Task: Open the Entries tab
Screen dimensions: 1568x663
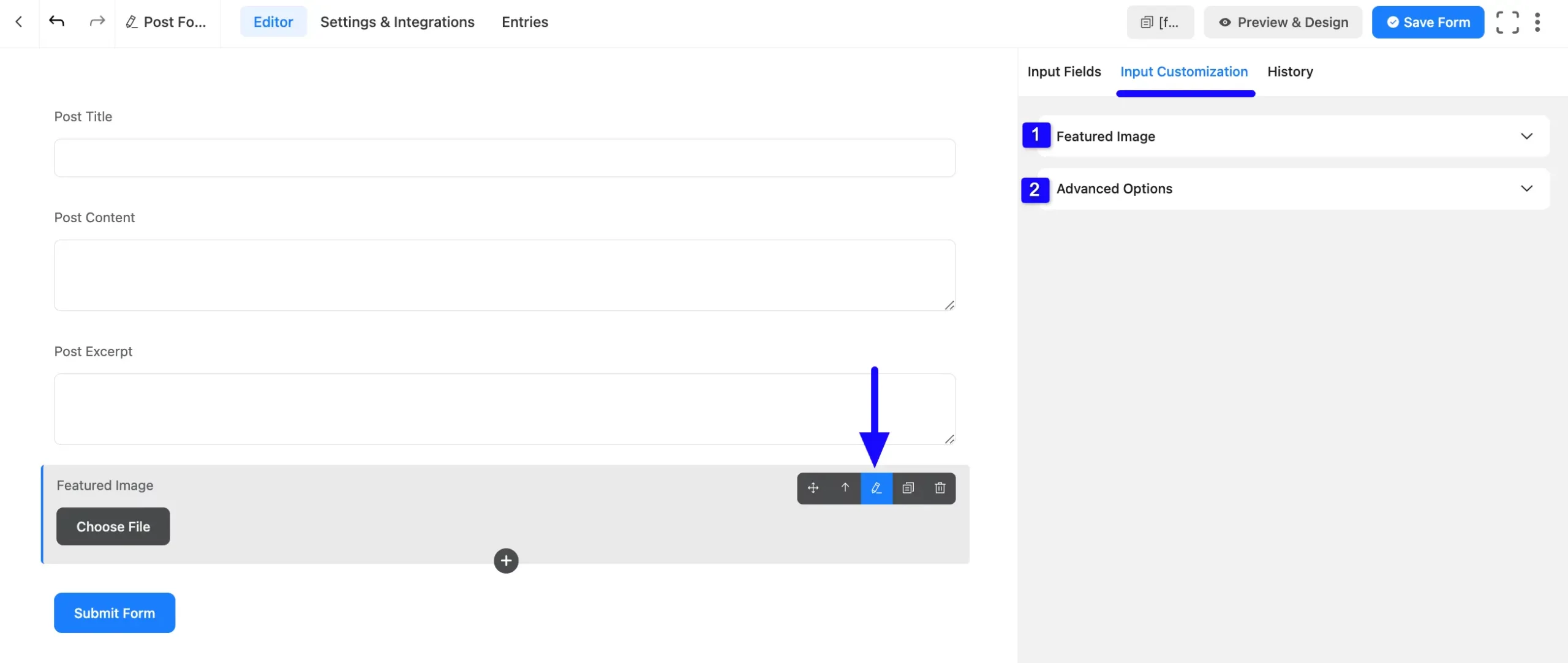Action: pyautogui.click(x=525, y=22)
